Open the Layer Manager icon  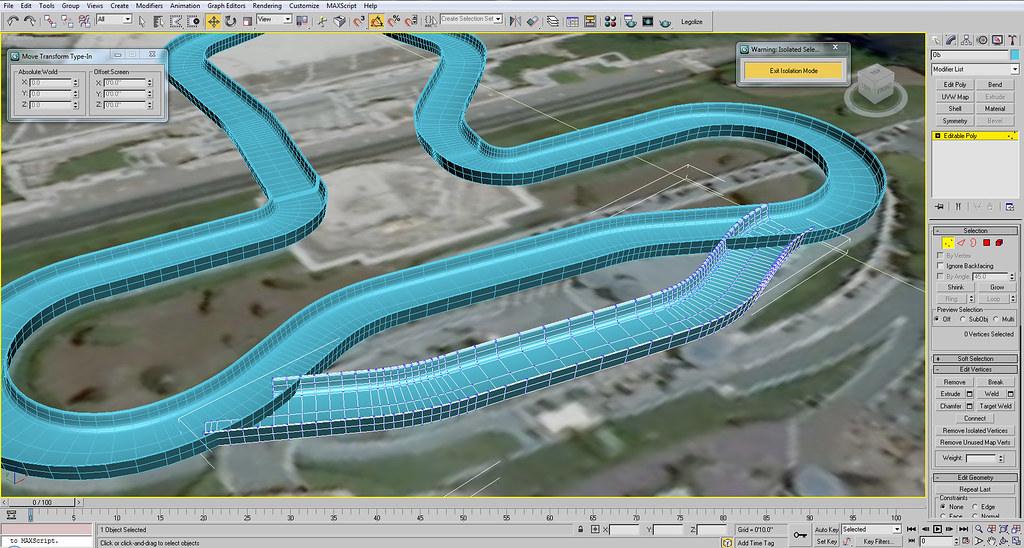click(x=552, y=22)
